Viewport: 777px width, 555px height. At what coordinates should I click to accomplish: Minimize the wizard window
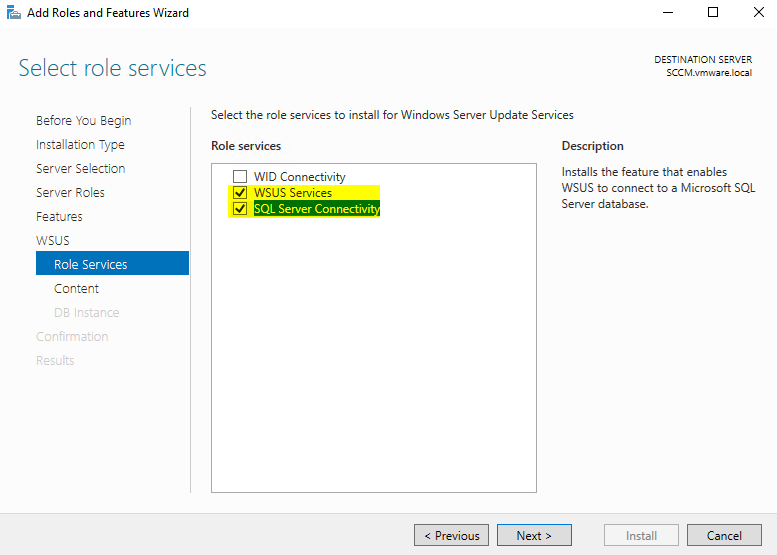(667, 13)
